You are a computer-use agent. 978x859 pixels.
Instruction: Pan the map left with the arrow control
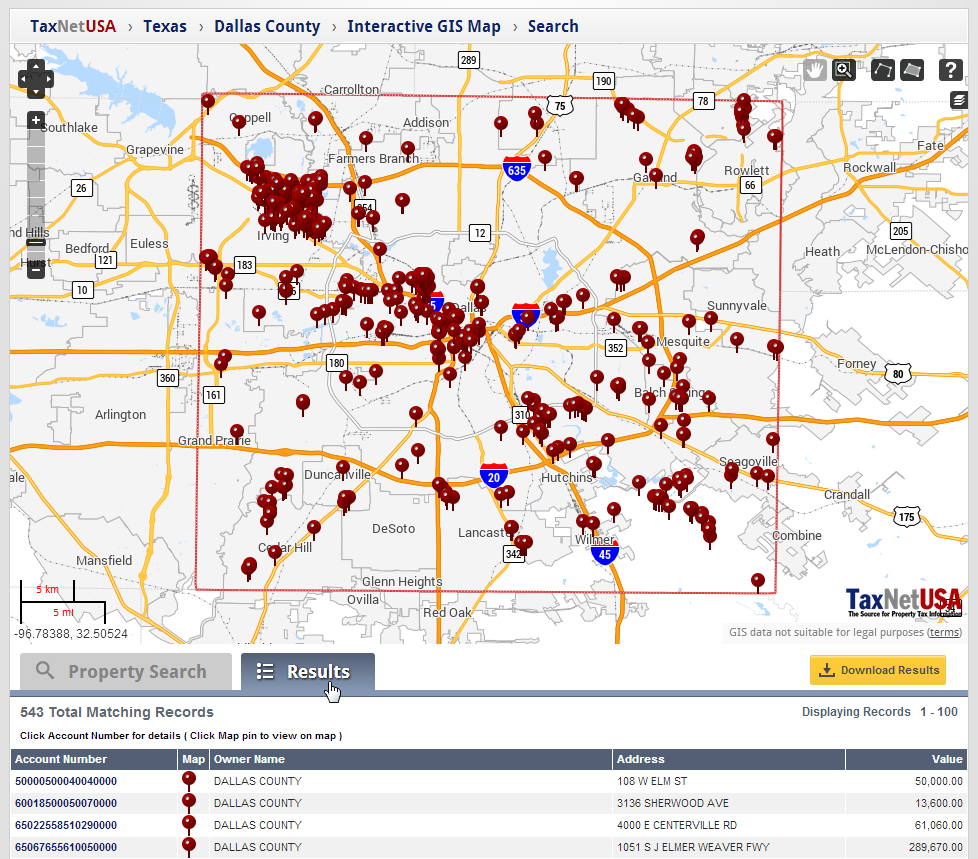pos(24,79)
